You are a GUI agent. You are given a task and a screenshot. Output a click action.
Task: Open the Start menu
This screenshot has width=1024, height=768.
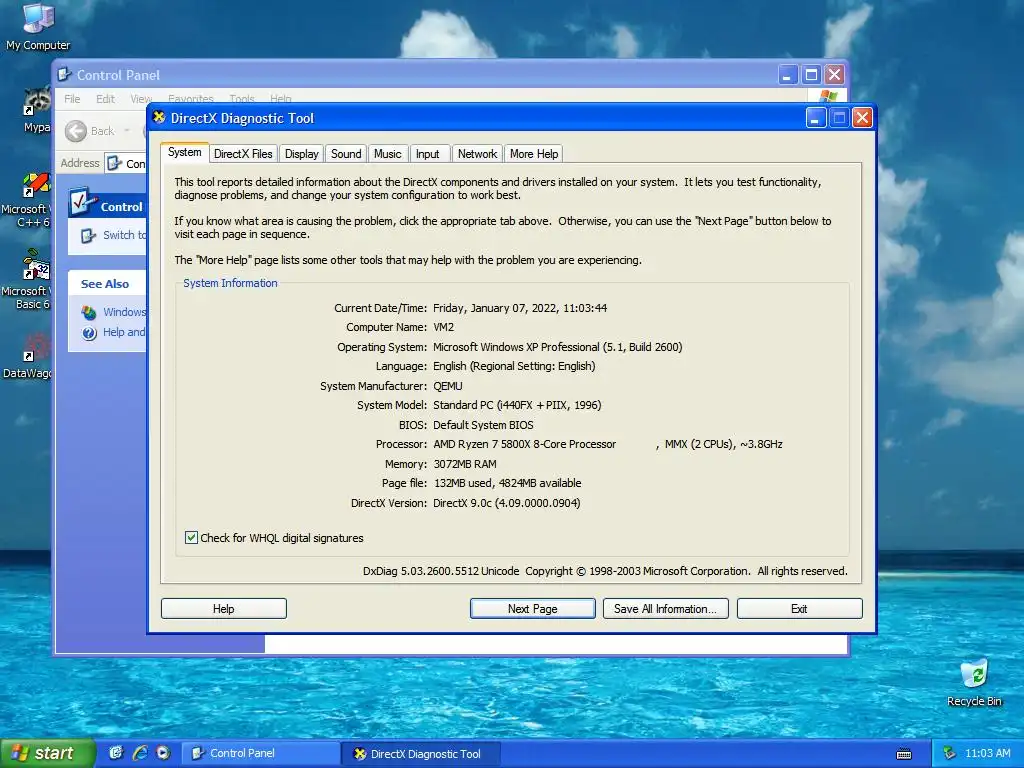coord(47,753)
